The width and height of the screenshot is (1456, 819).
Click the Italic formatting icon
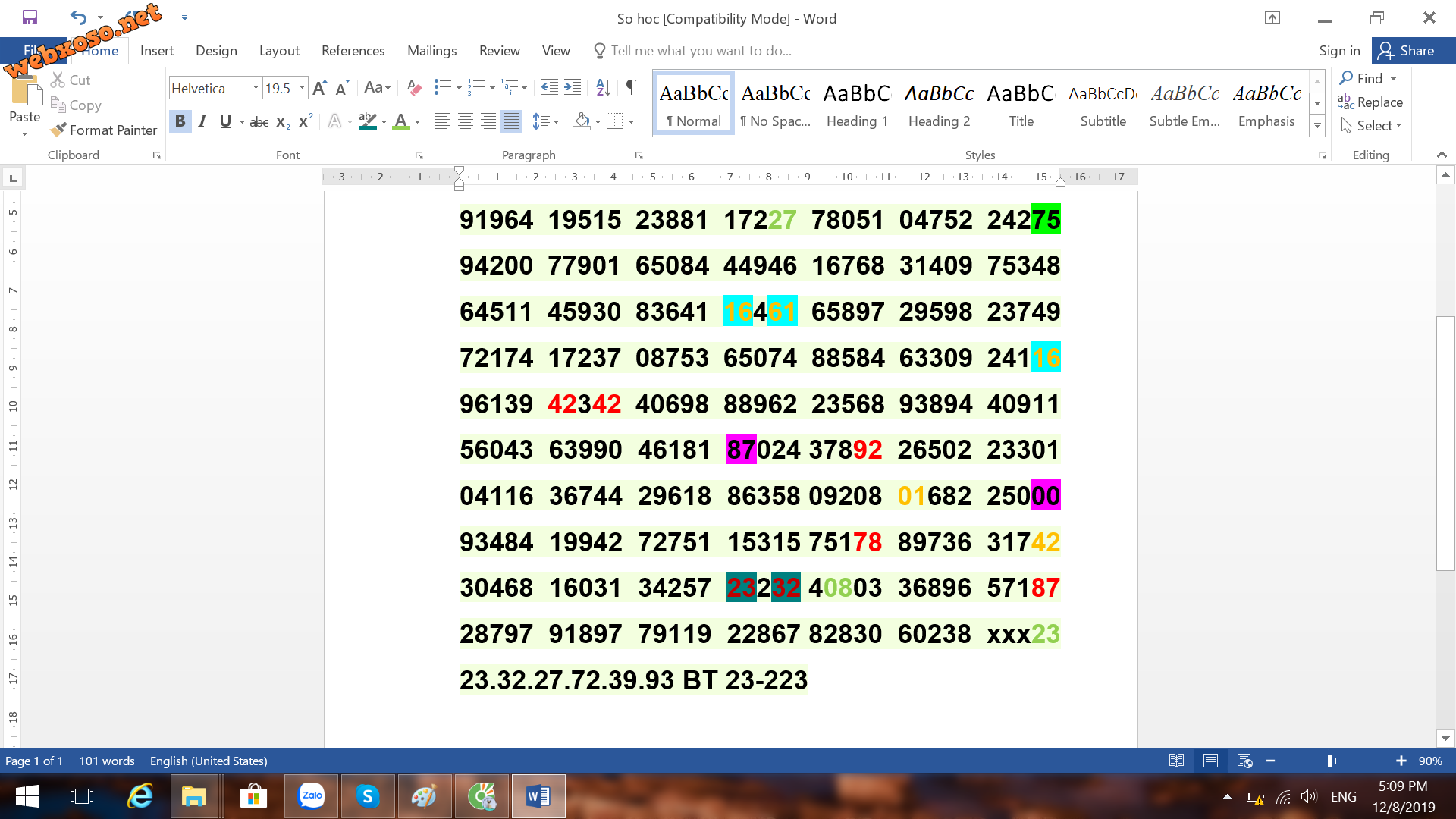point(201,121)
